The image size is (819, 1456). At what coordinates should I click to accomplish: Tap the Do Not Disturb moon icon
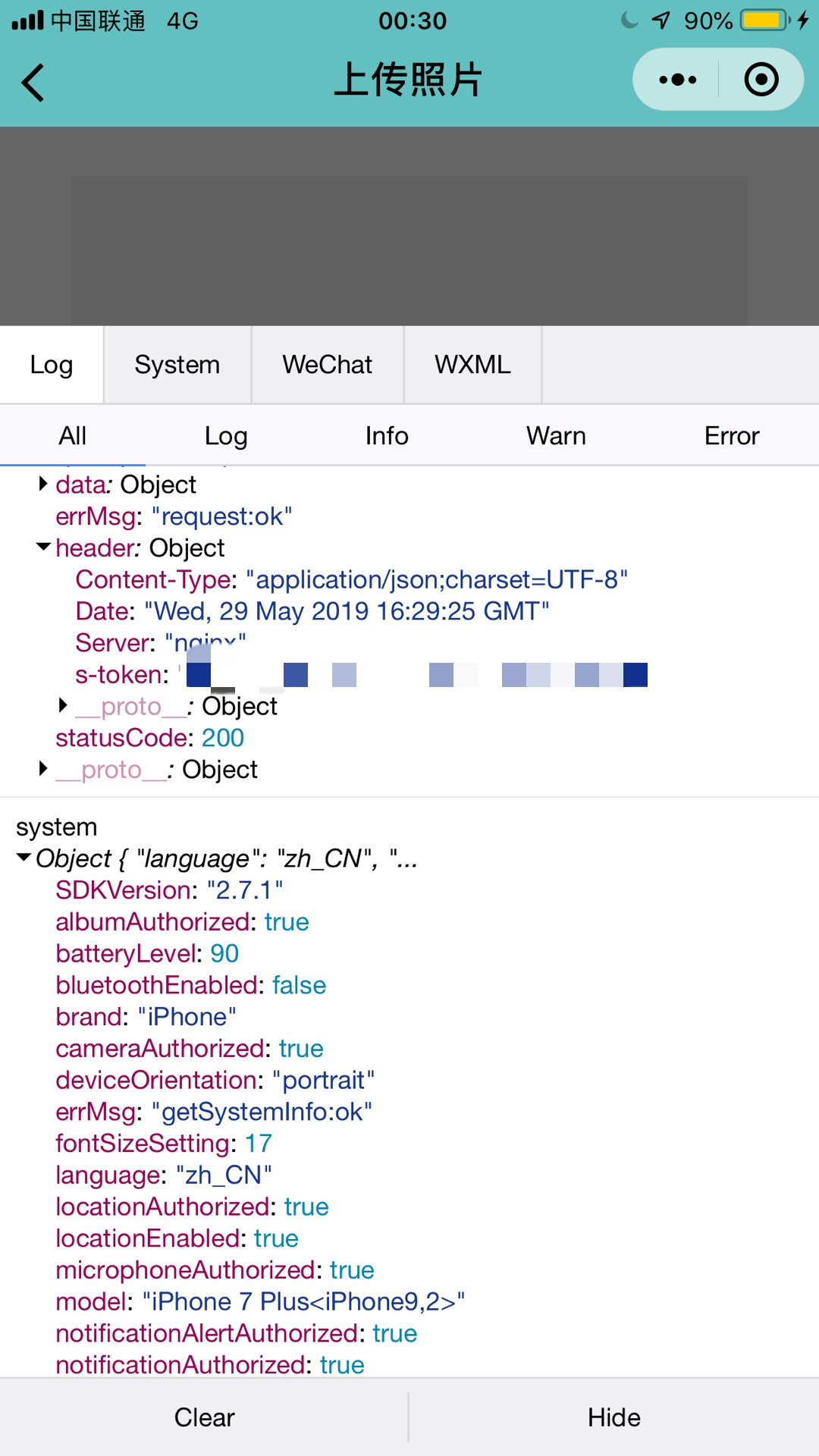[x=629, y=20]
